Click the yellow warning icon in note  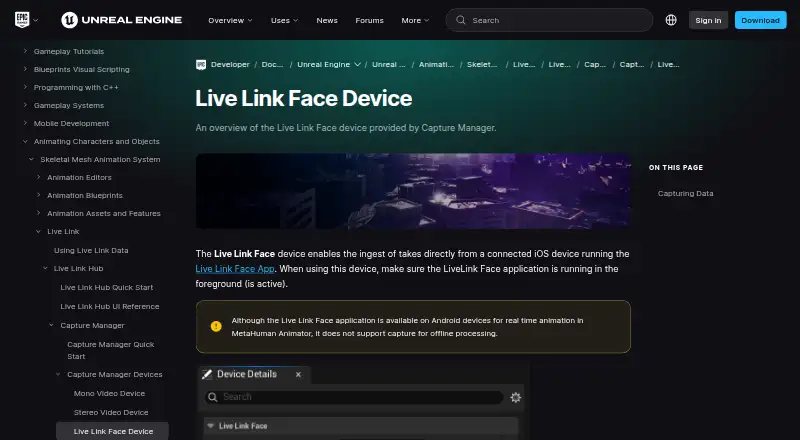pos(216,326)
